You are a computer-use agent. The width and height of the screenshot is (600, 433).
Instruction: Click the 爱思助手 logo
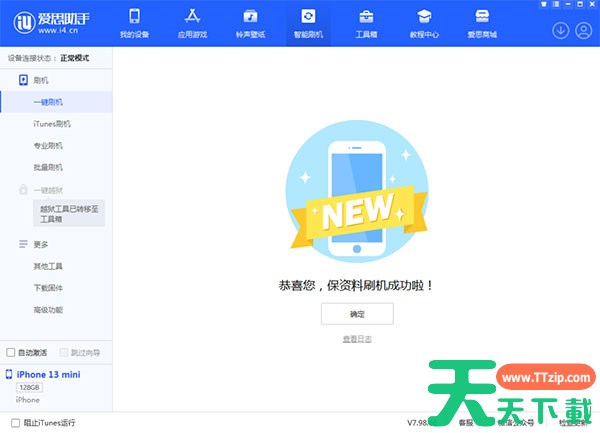pyautogui.click(x=51, y=23)
